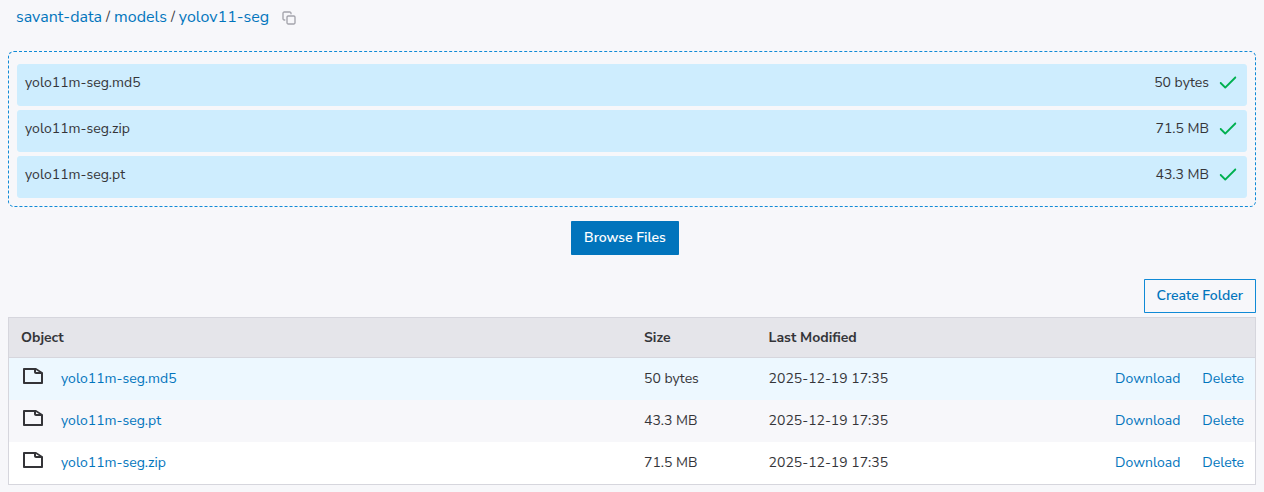Go to the yolov11-seg breadcrumb

224,17
